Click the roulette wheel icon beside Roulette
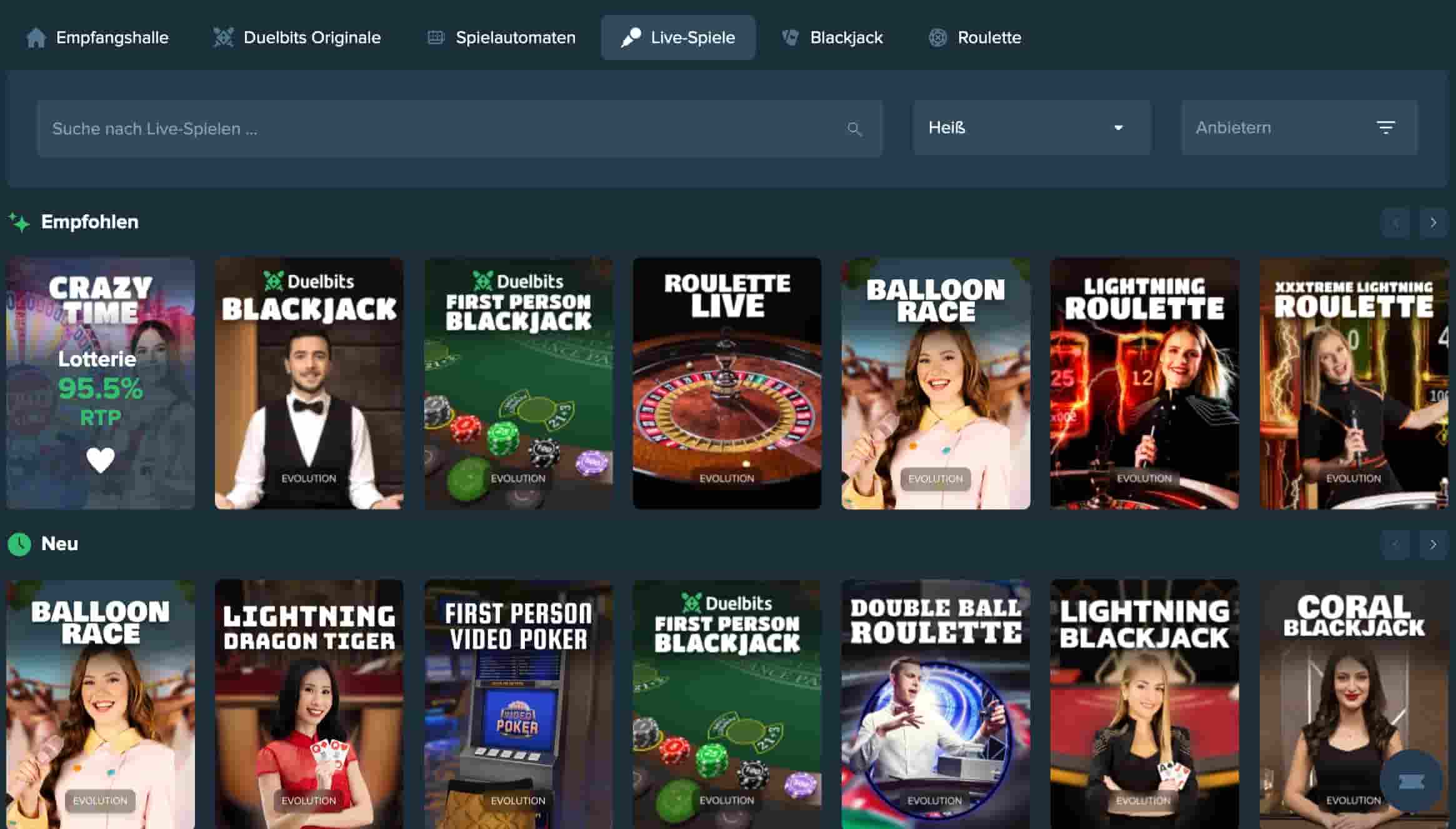This screenshot has width=1456, height=829. [x=937, y=38]
